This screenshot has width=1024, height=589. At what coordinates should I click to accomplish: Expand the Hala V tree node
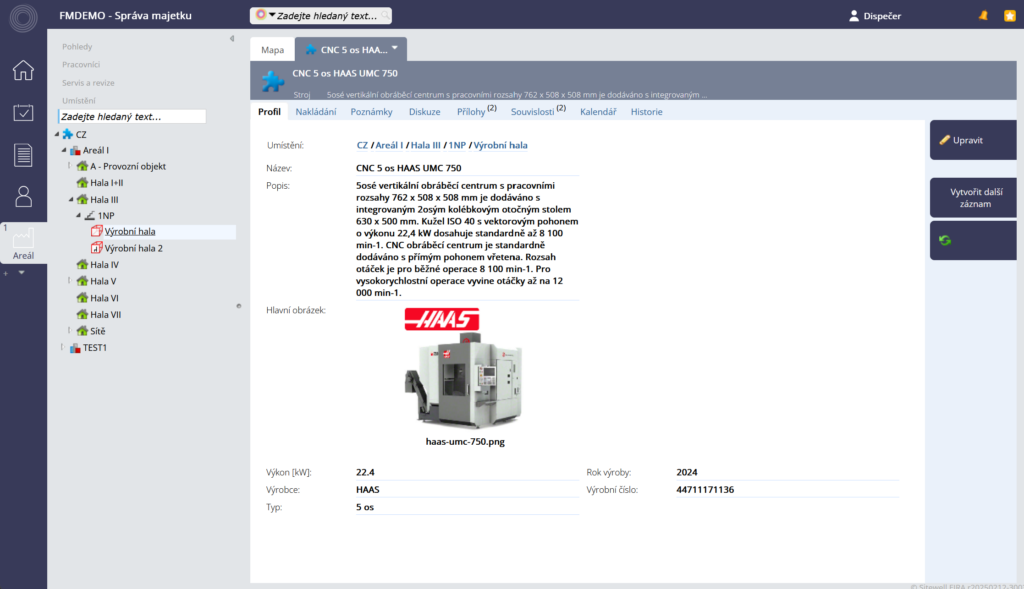pyautogui.click(x=70, y=281)
